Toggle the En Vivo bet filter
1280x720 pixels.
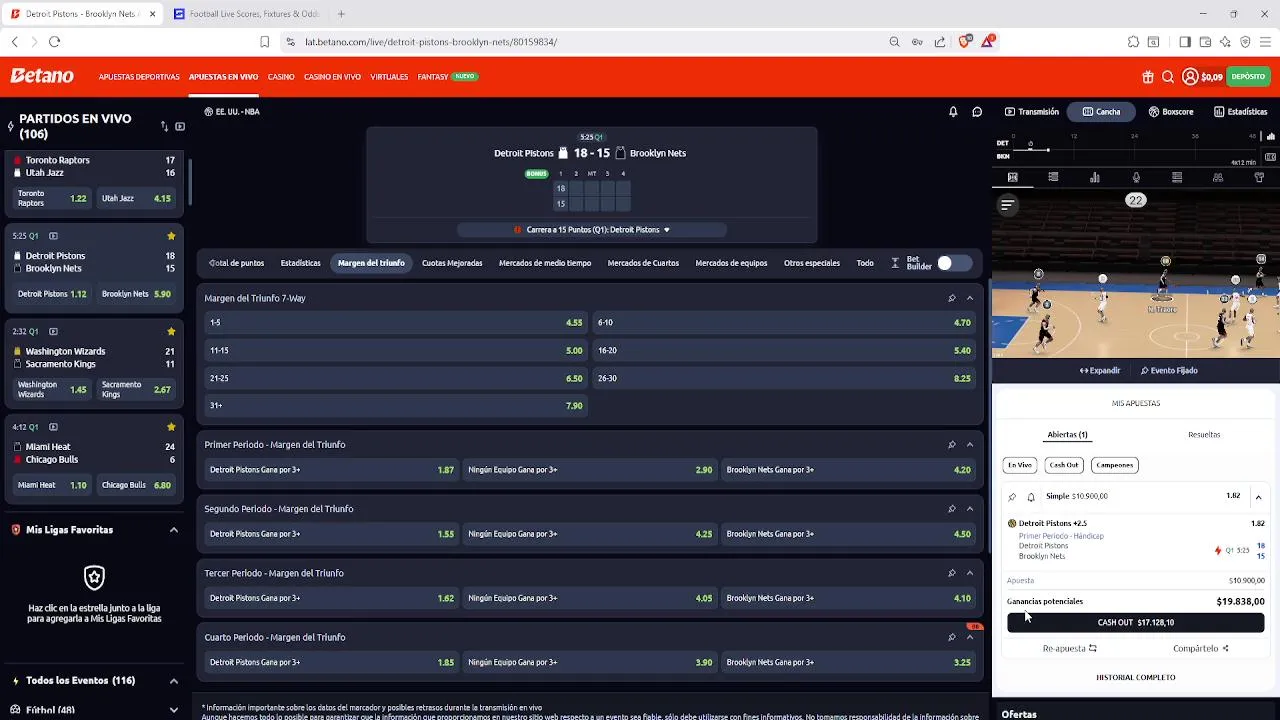(x=1020, y=465)
